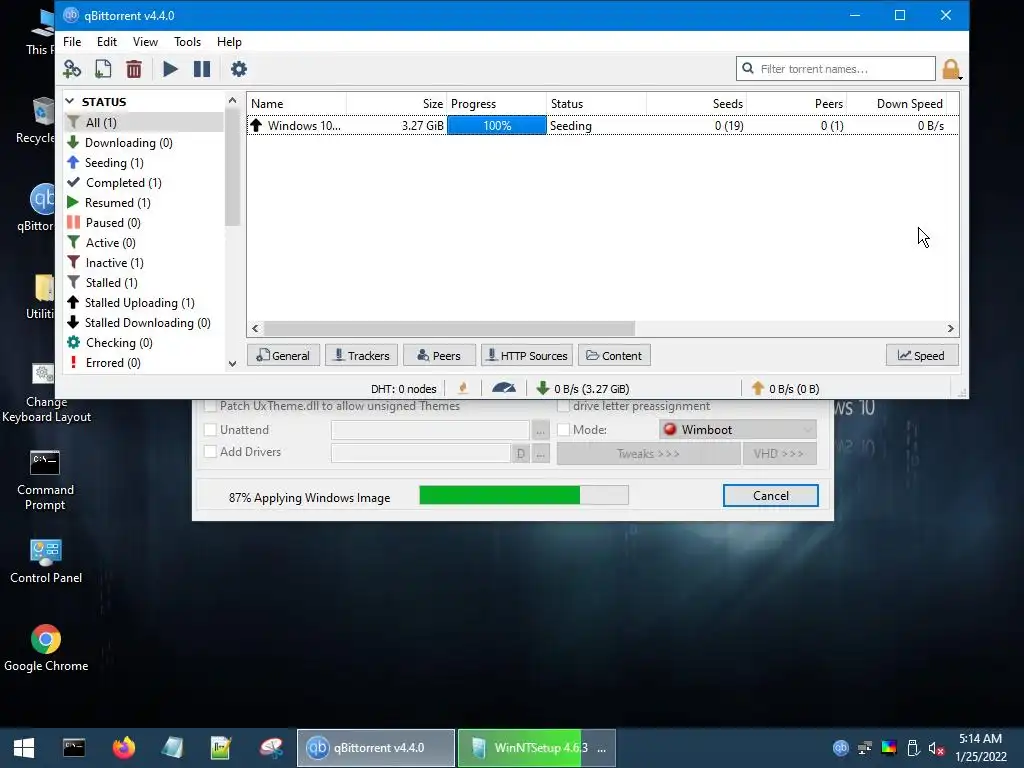Open the Tools menu
This screenshot has width=1024, height=768.
click(x=187, y=42)
